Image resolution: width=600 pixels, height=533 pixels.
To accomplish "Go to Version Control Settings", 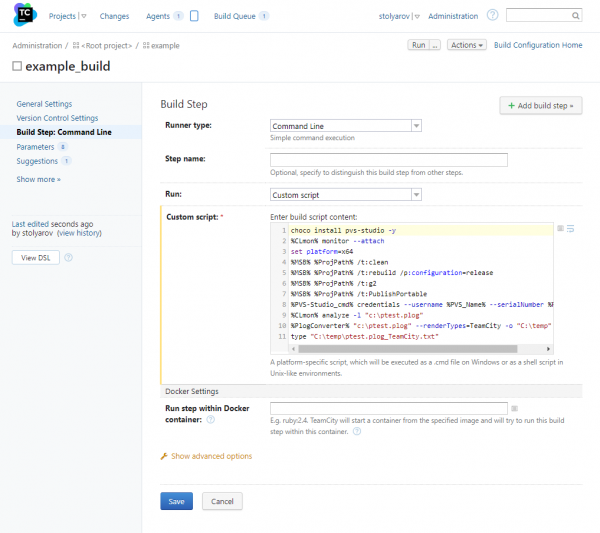I will click(57, 118).
